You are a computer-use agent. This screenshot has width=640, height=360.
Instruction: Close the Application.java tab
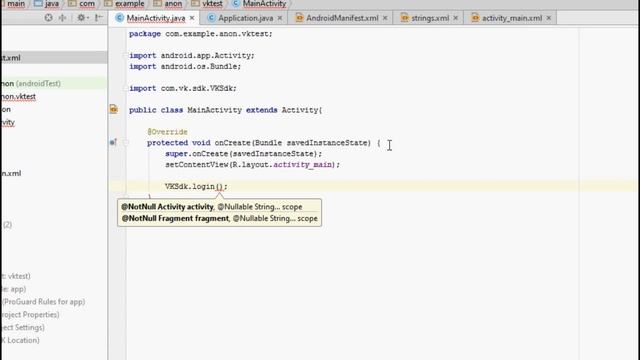click(280, 18)
